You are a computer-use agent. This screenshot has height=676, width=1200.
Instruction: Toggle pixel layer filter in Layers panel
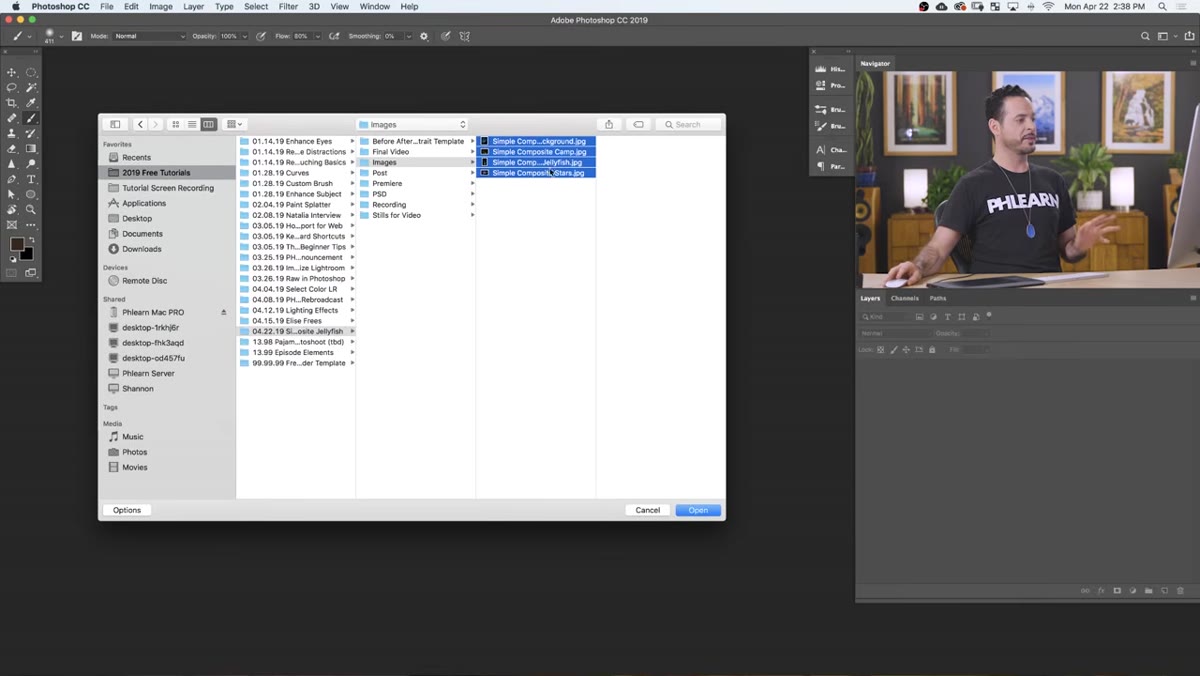tap(920, 317)
